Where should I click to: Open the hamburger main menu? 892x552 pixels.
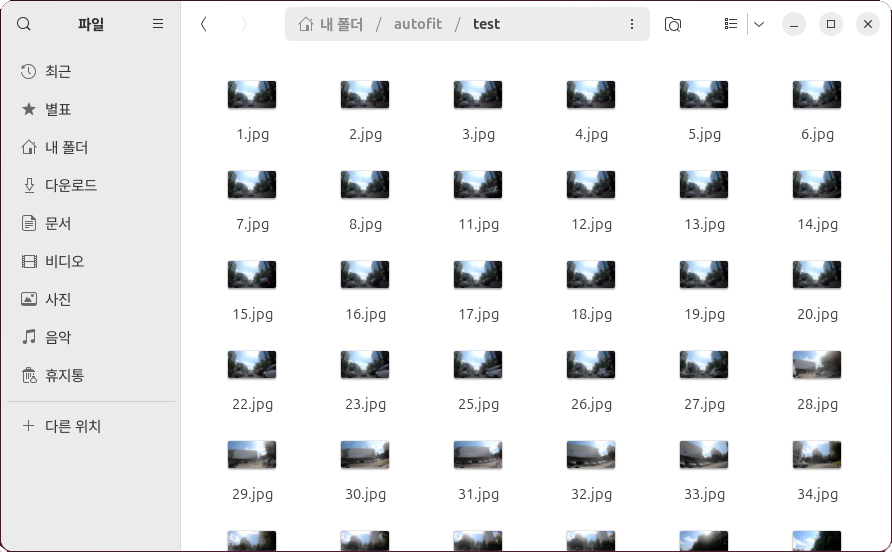tap(158, 24)
